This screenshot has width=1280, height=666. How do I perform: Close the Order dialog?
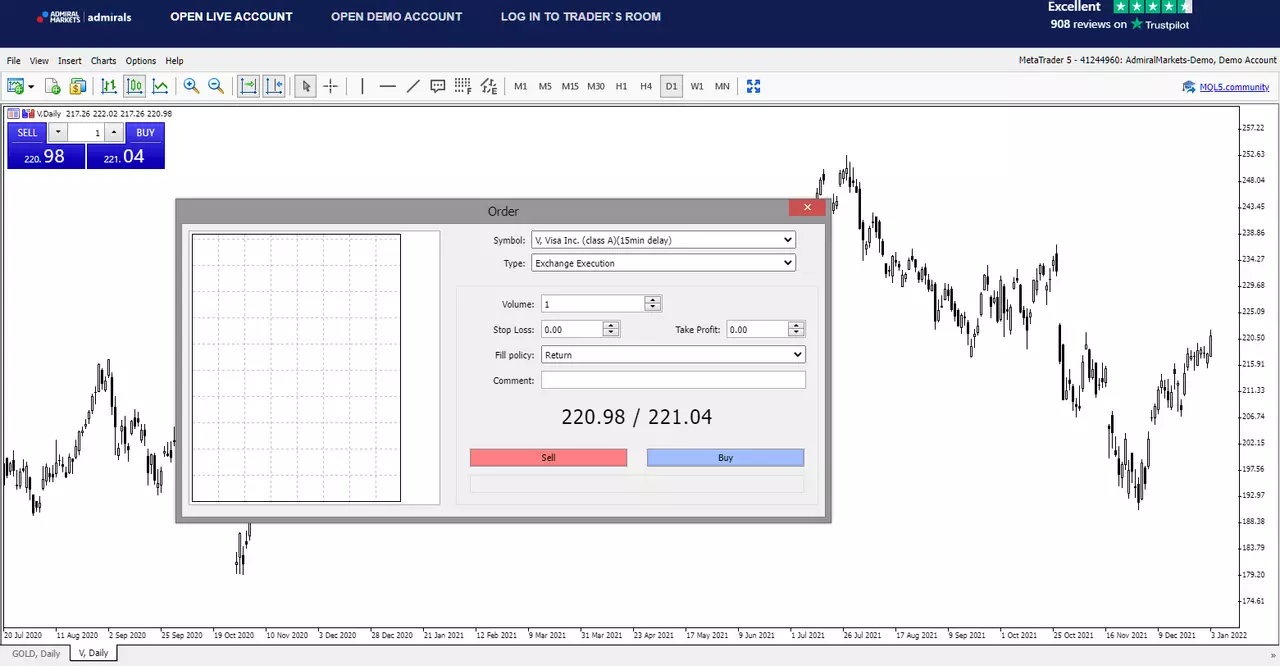click(x=806, y=208)
